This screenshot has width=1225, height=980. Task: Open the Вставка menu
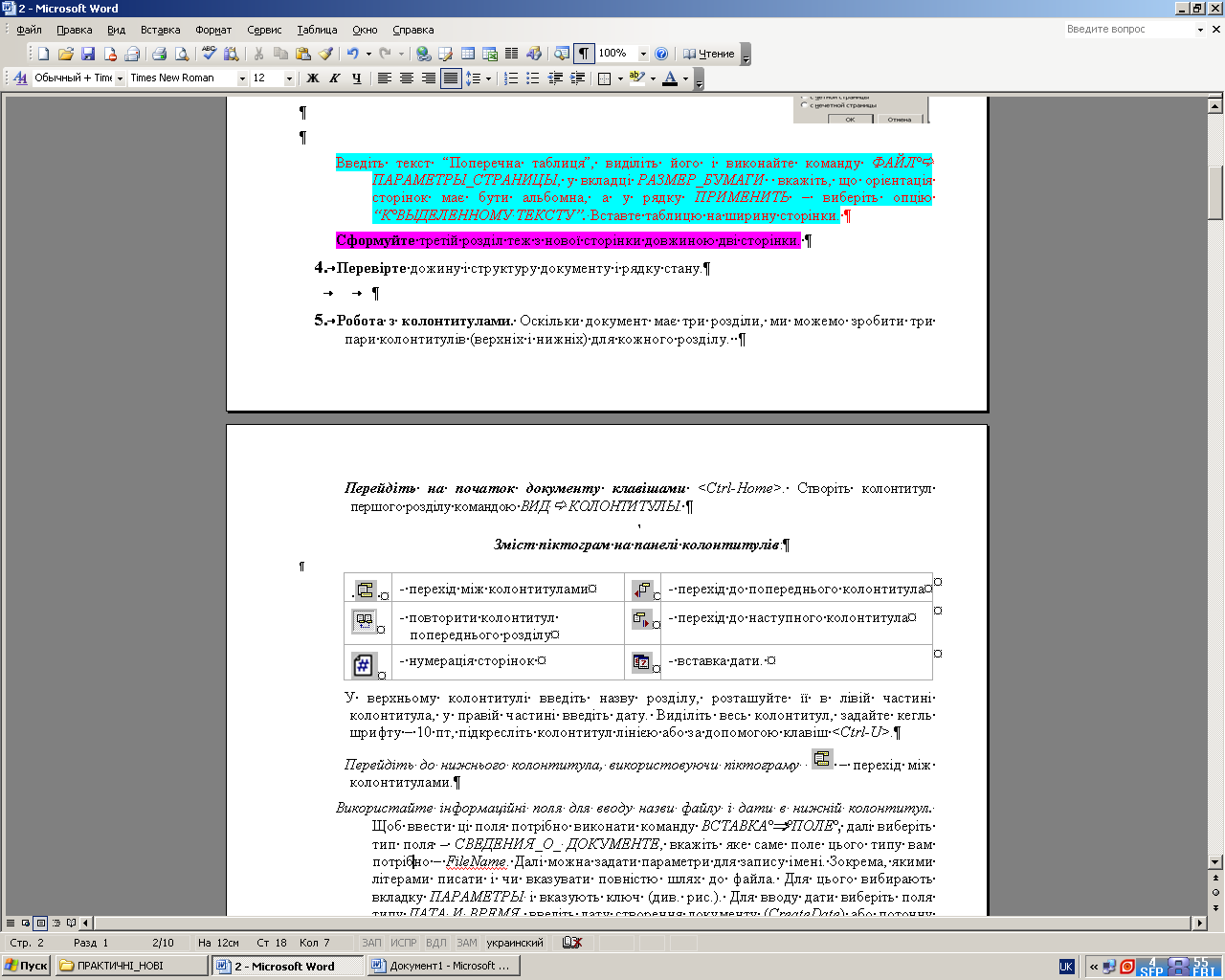coord(160,30)
